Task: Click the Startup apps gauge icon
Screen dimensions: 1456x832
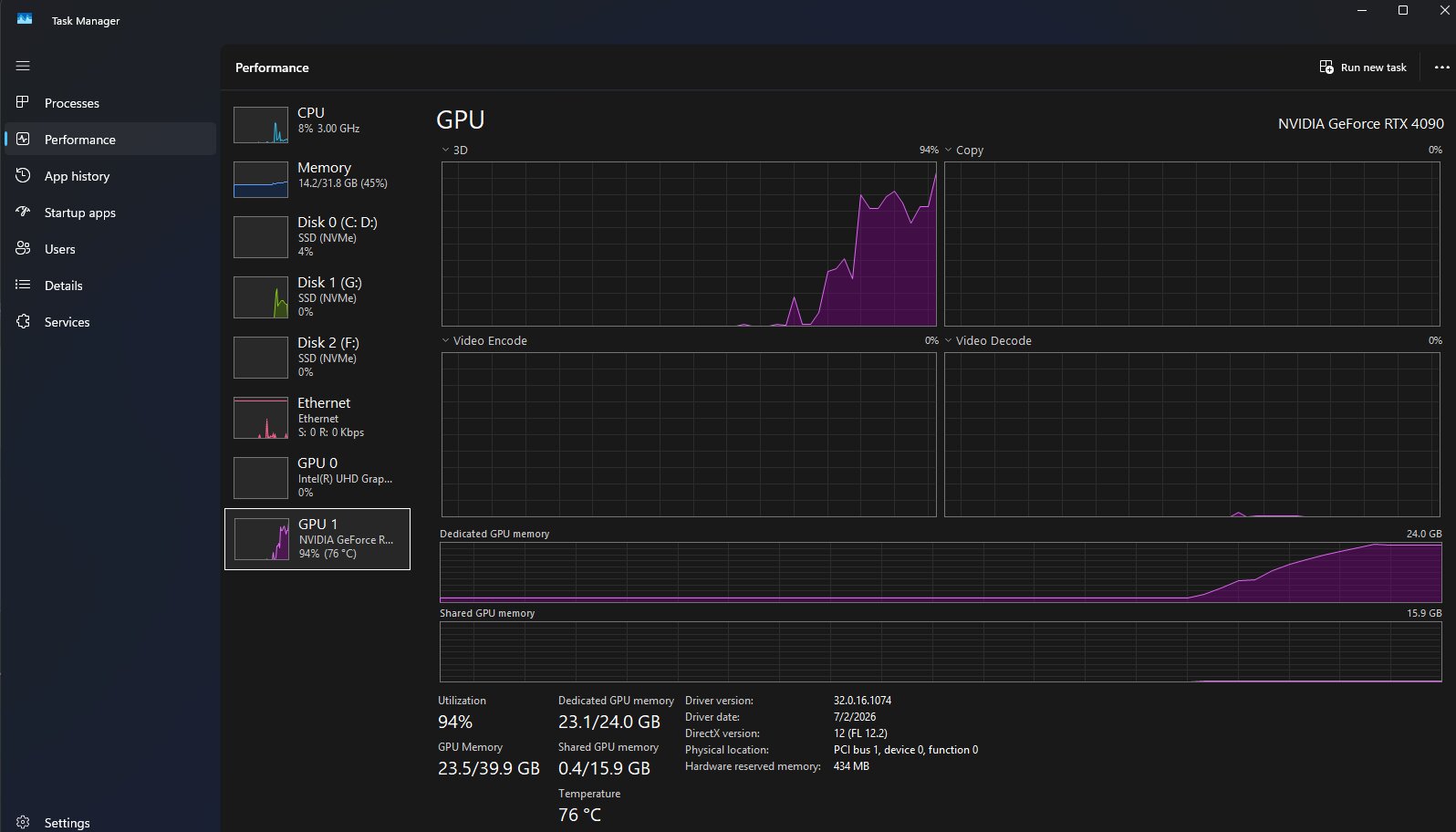Action: 23,212
